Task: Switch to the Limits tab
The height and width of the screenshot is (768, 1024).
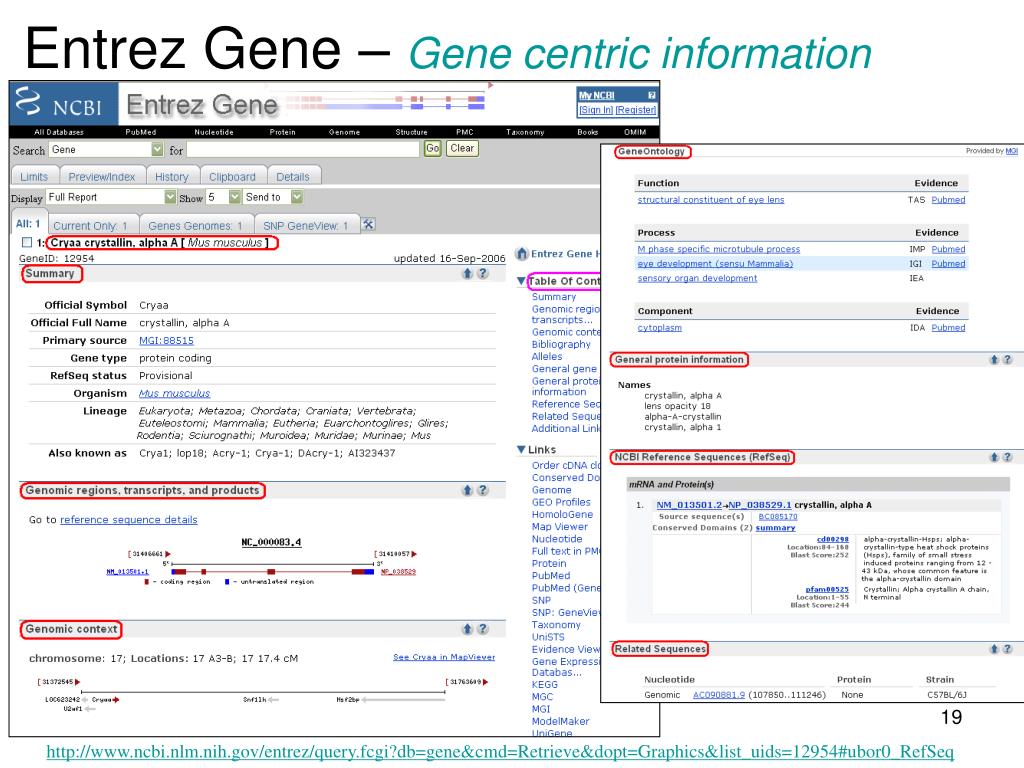Action: pyautogui.click(x=34, y=176)
